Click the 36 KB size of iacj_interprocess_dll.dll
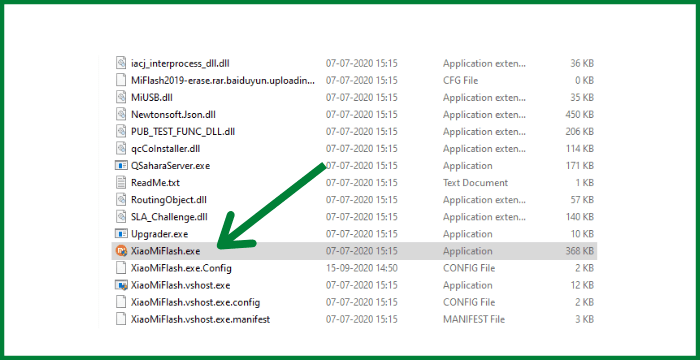700x360 pixels. [x=582, y=63]
